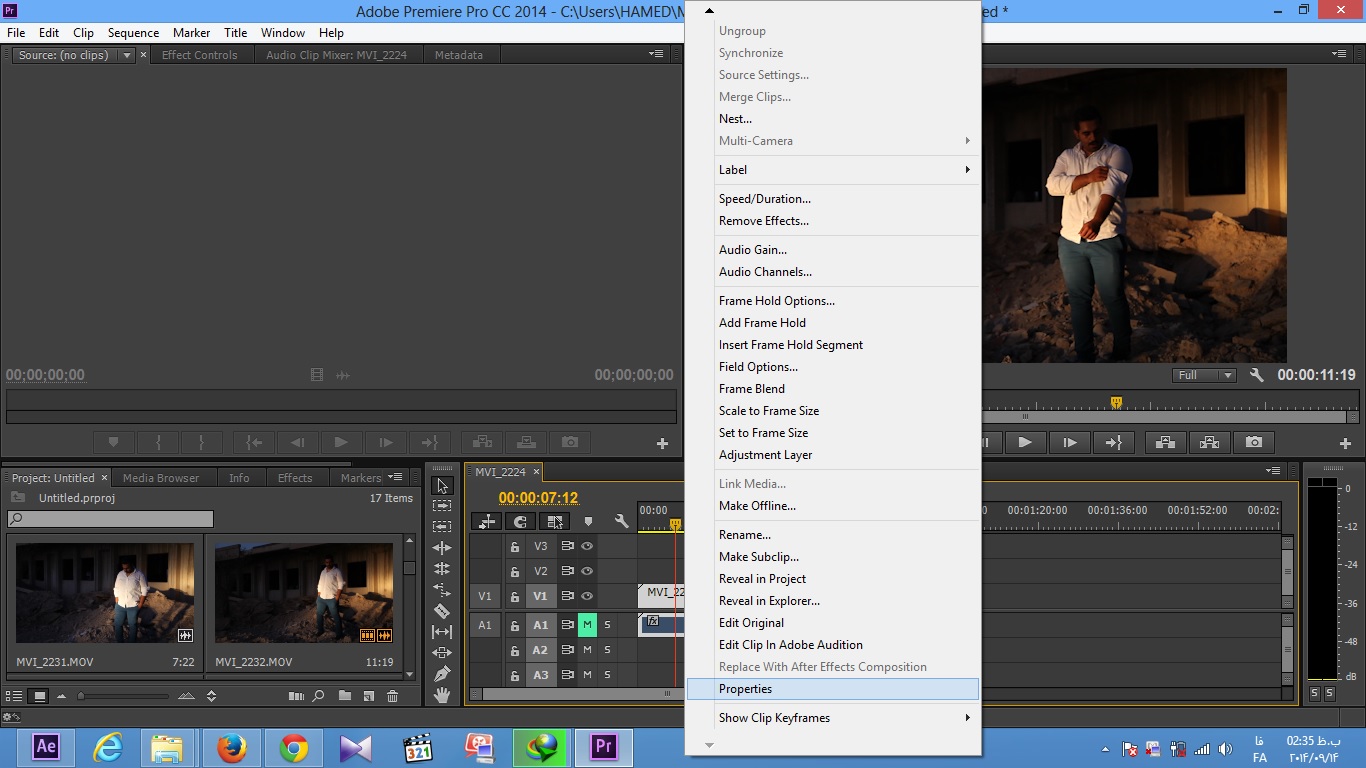1366x768 pixels.
Task: Solo left channel in audio meters
Action: coord(1314,693)
